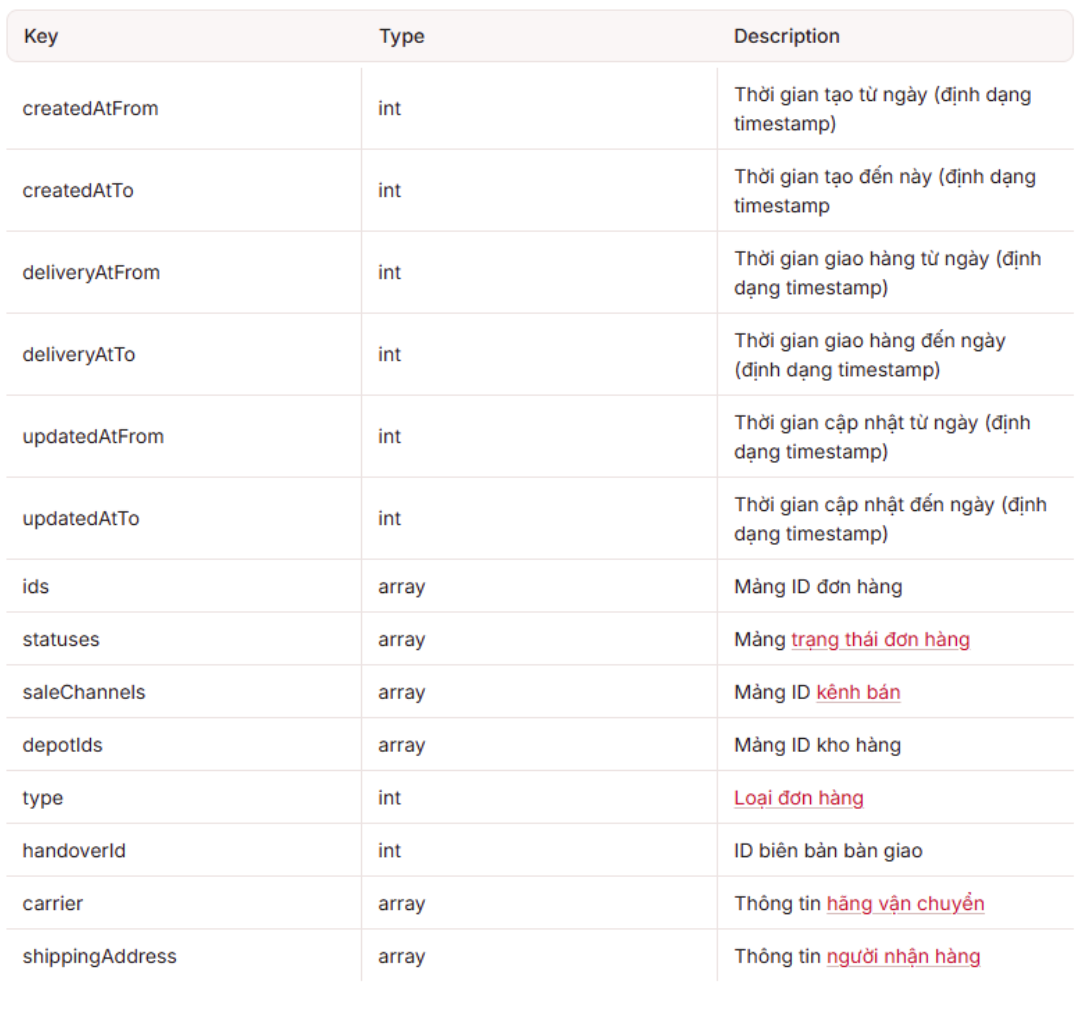Select the depotIds key cell
Image resolution: width=1084 pixels, height=1012 pixels.
point(62,746)
